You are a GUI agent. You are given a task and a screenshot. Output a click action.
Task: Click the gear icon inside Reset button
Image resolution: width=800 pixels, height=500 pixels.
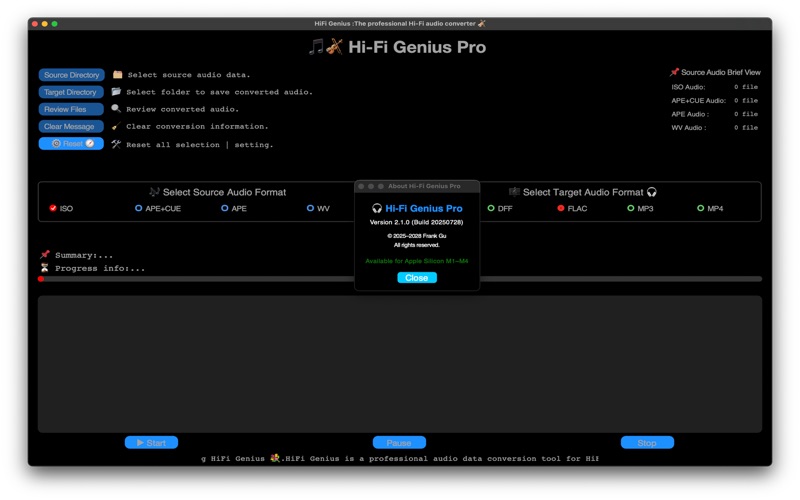(x=56, y=144)
